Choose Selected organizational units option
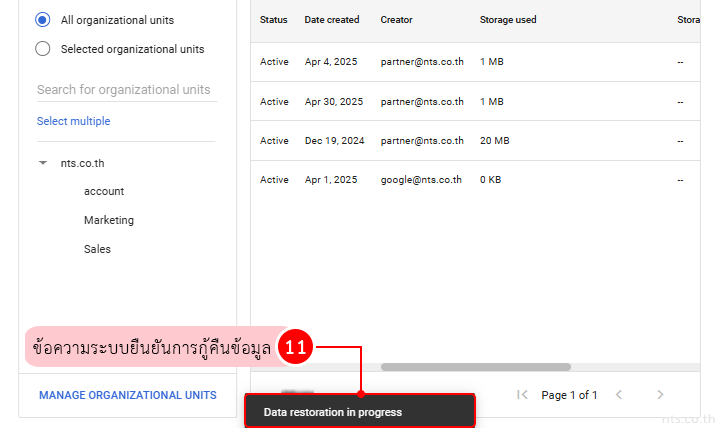720x428 pixels. pyautogui.click(x=42, y=49)
